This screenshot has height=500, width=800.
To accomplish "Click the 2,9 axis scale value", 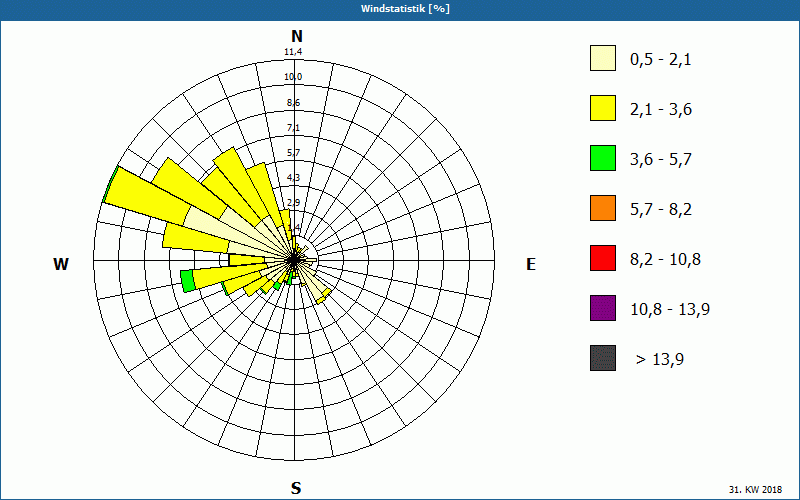I will (293, 203).
